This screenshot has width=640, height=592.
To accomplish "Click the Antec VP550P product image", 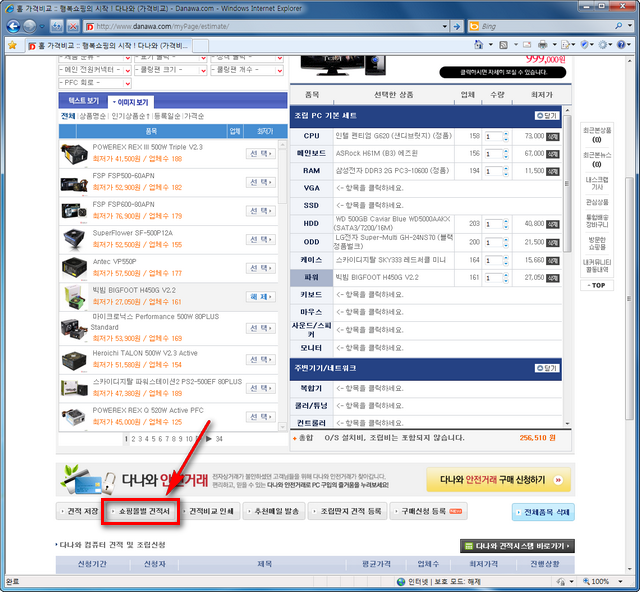I will tap(74, 268).
